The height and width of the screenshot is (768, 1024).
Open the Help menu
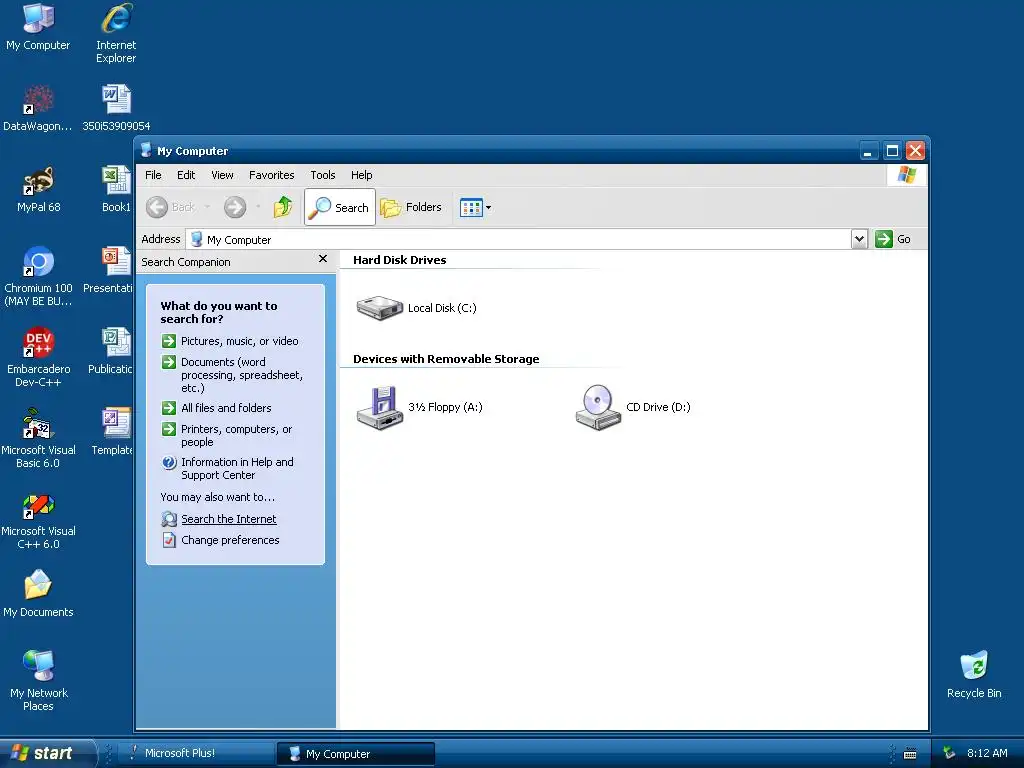[x=361, y=175]
